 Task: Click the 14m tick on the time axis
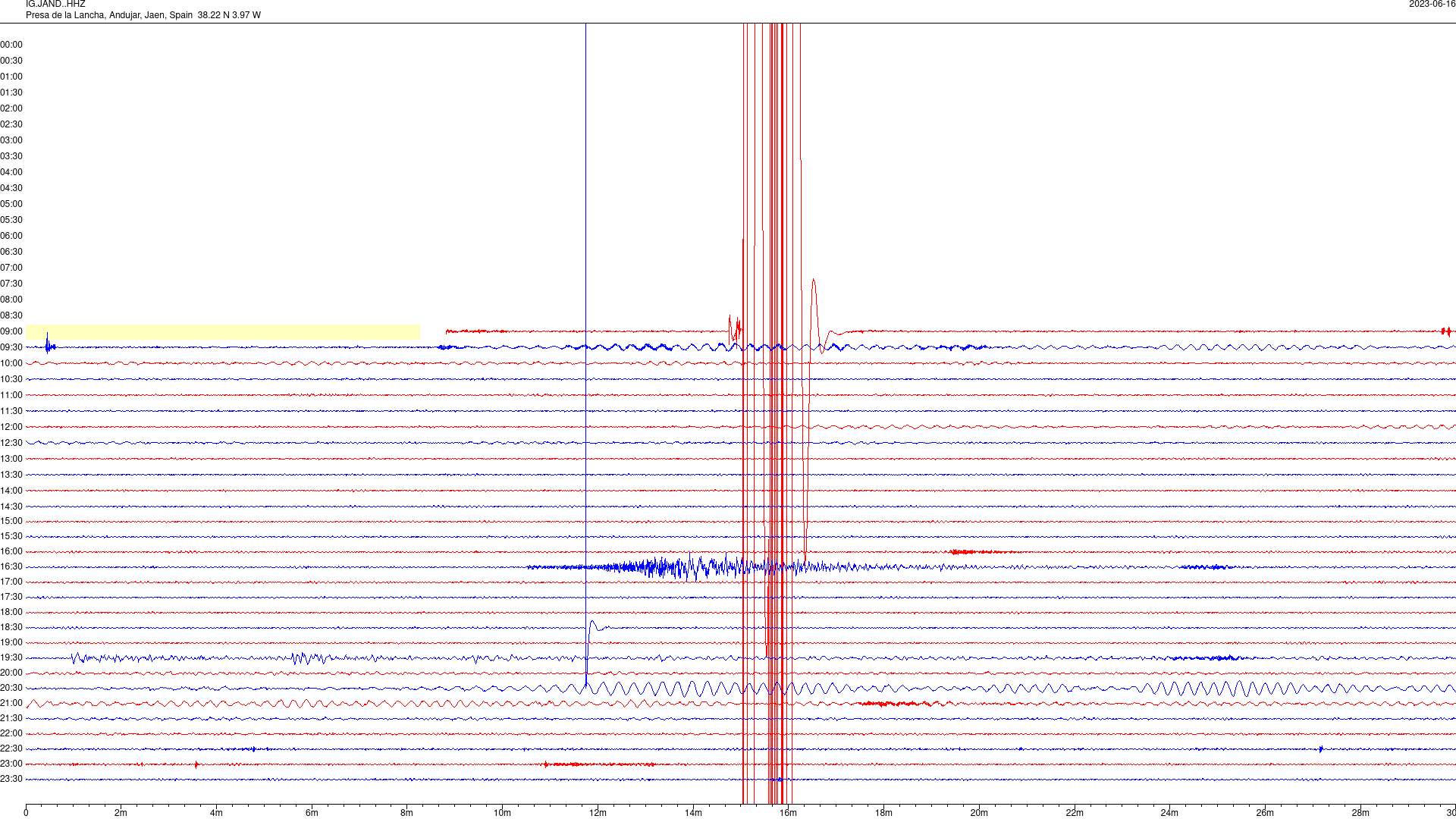click(x=693, y=813)
